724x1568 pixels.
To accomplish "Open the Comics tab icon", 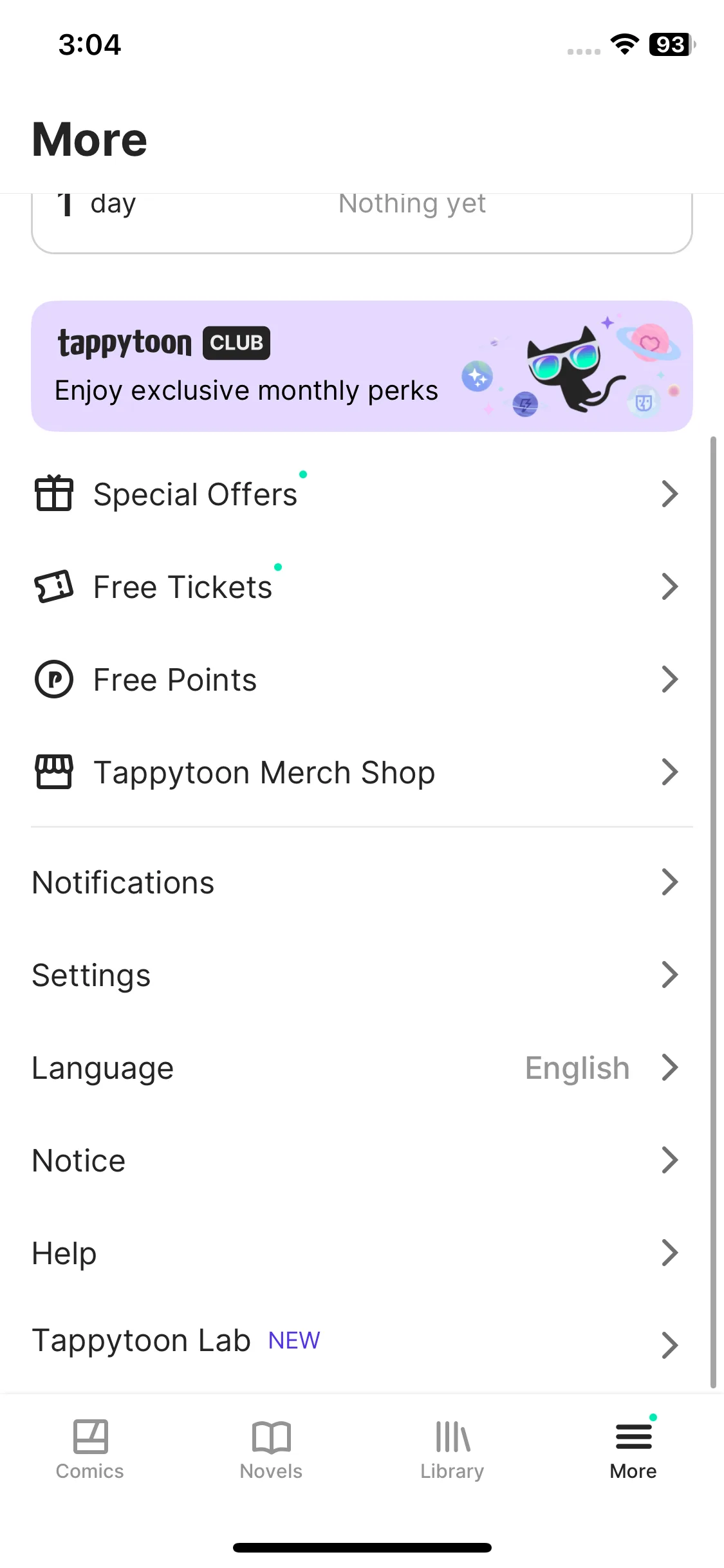I will 90,1437.
